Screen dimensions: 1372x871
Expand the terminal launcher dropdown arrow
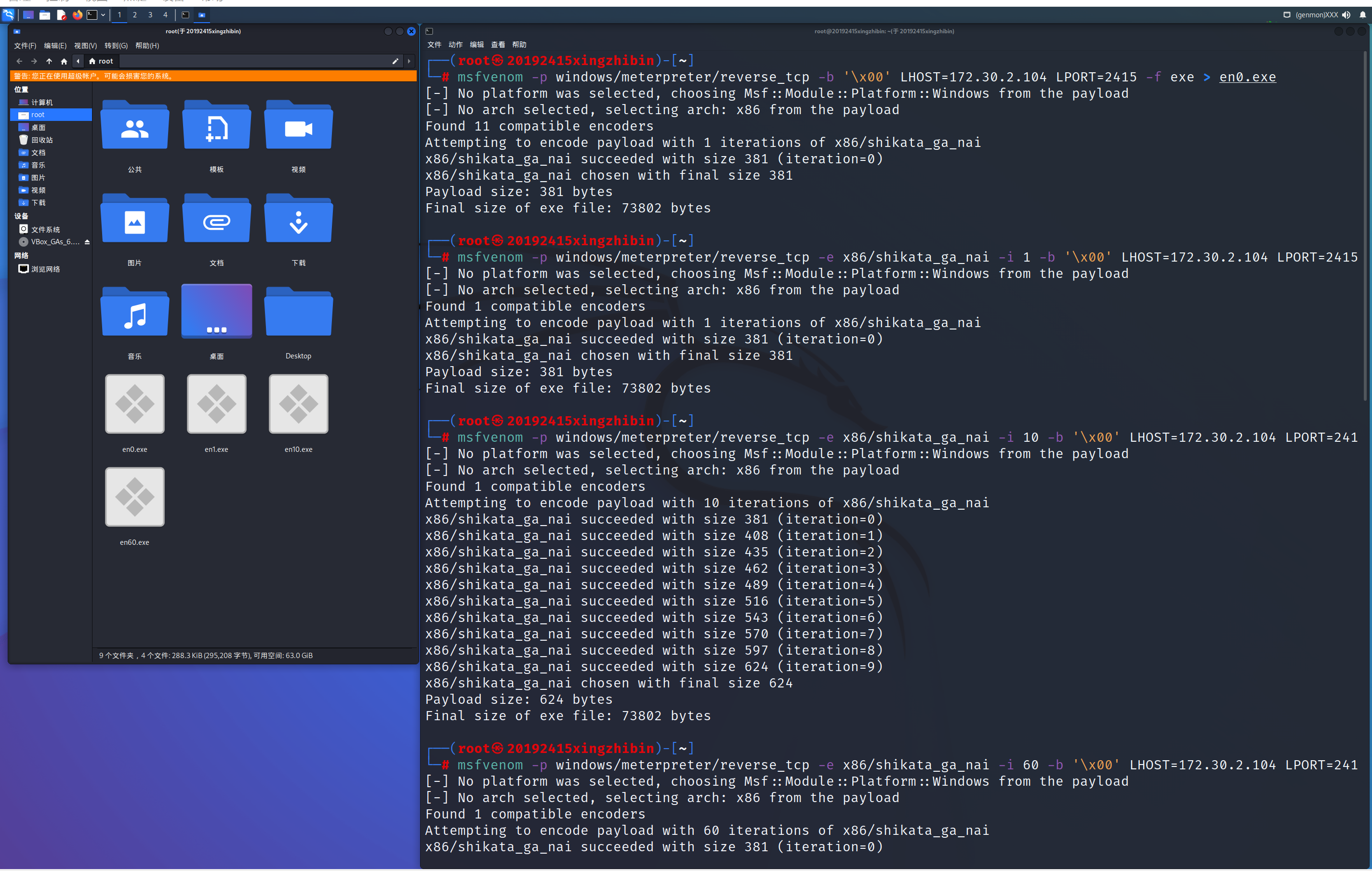(x=103, y=15)
